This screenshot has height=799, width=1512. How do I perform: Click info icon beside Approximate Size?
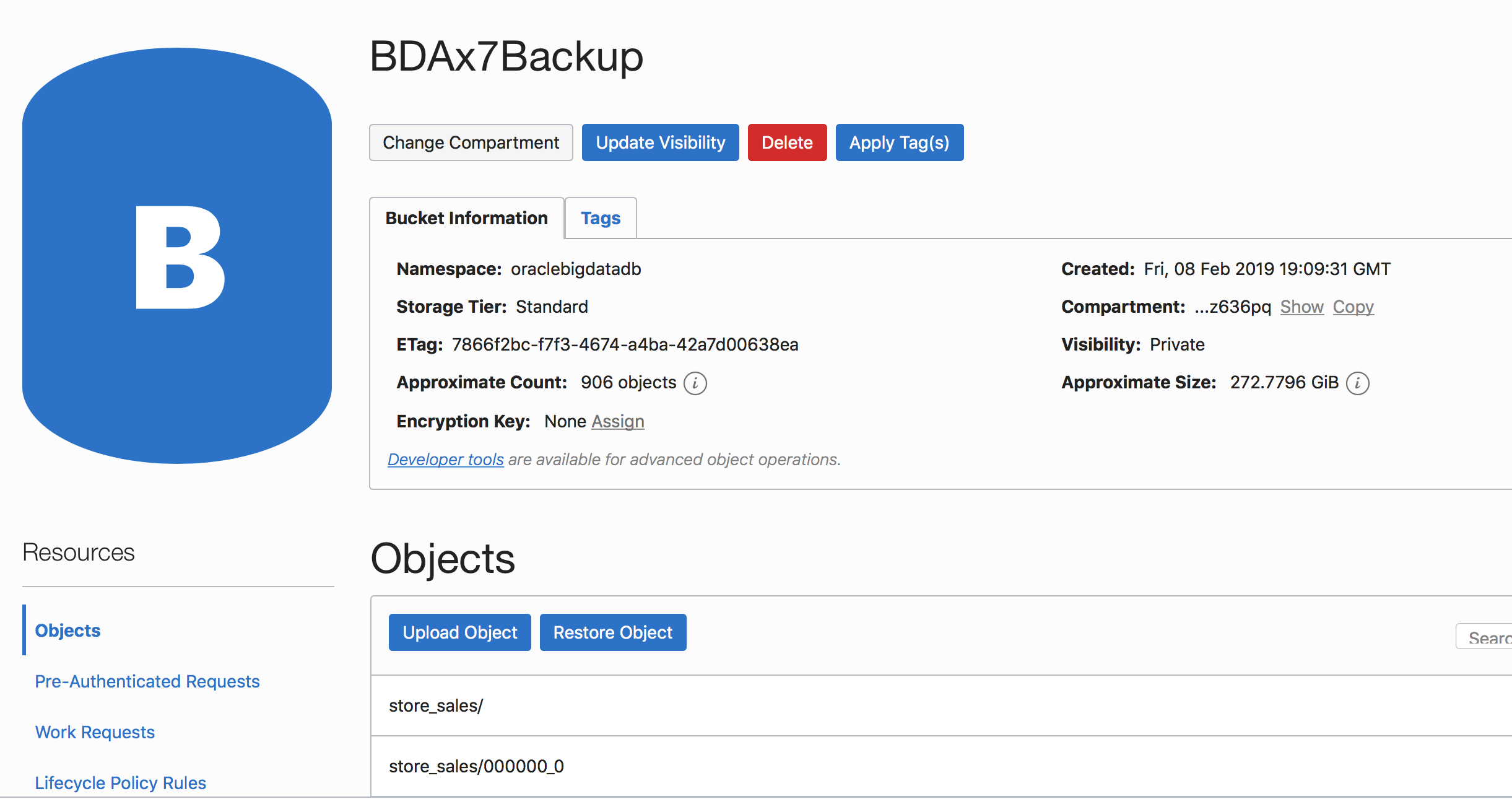click(x=1357, y=383)
